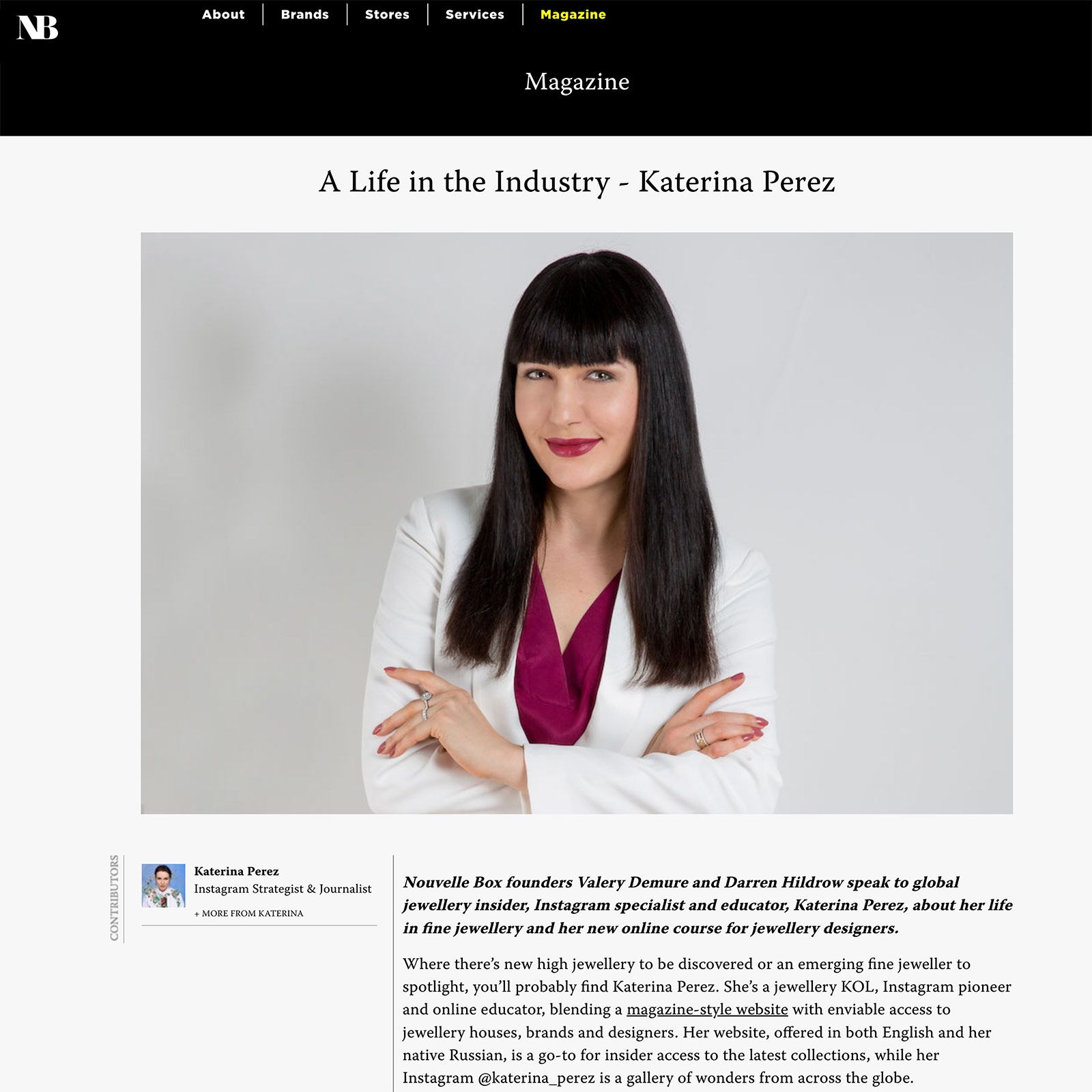Click the large portrait hero photo

pos(577,523)
